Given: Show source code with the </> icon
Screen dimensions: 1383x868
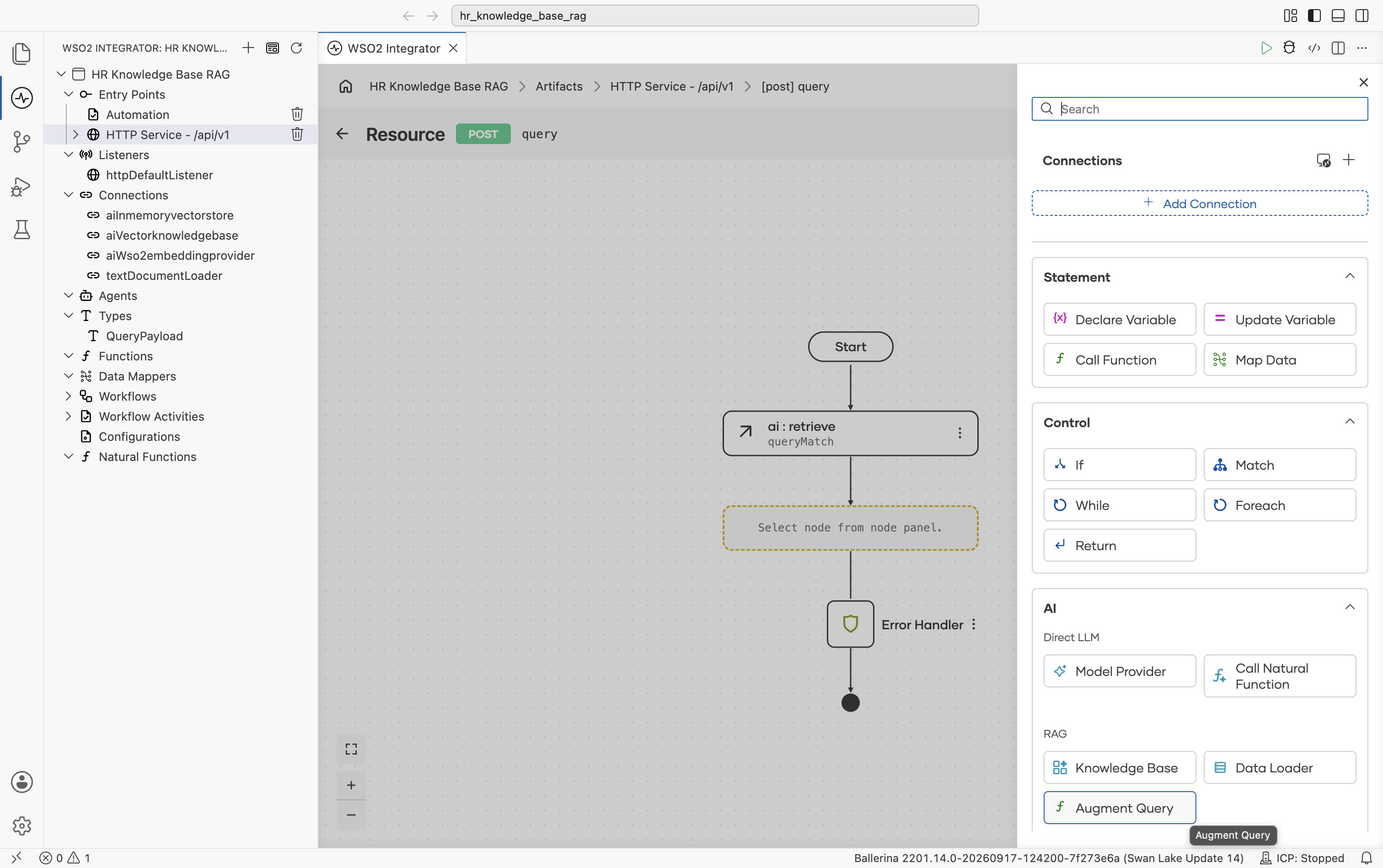Looking at the screenshot, I should click(x=1314, y=48).
